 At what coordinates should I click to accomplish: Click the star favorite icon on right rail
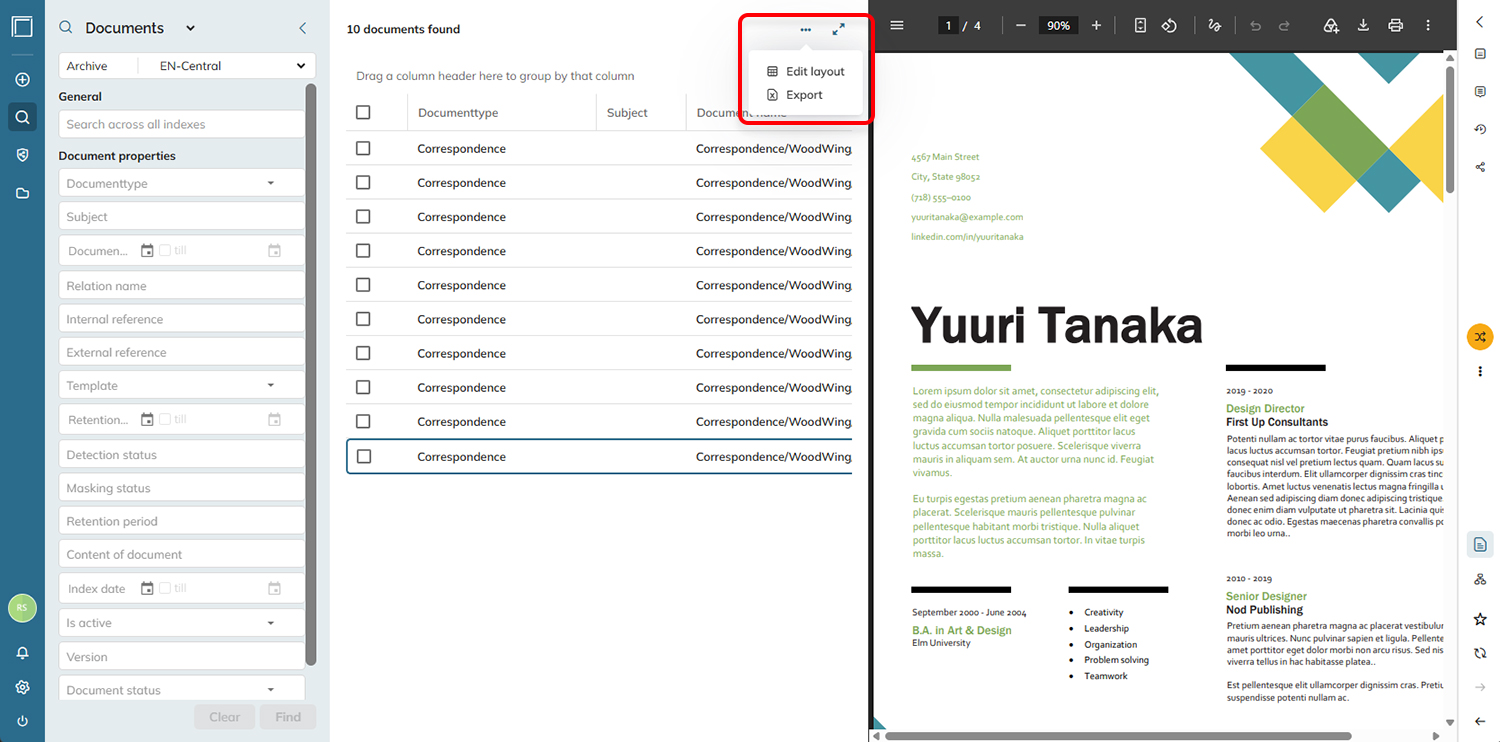tap(1480, 619)
